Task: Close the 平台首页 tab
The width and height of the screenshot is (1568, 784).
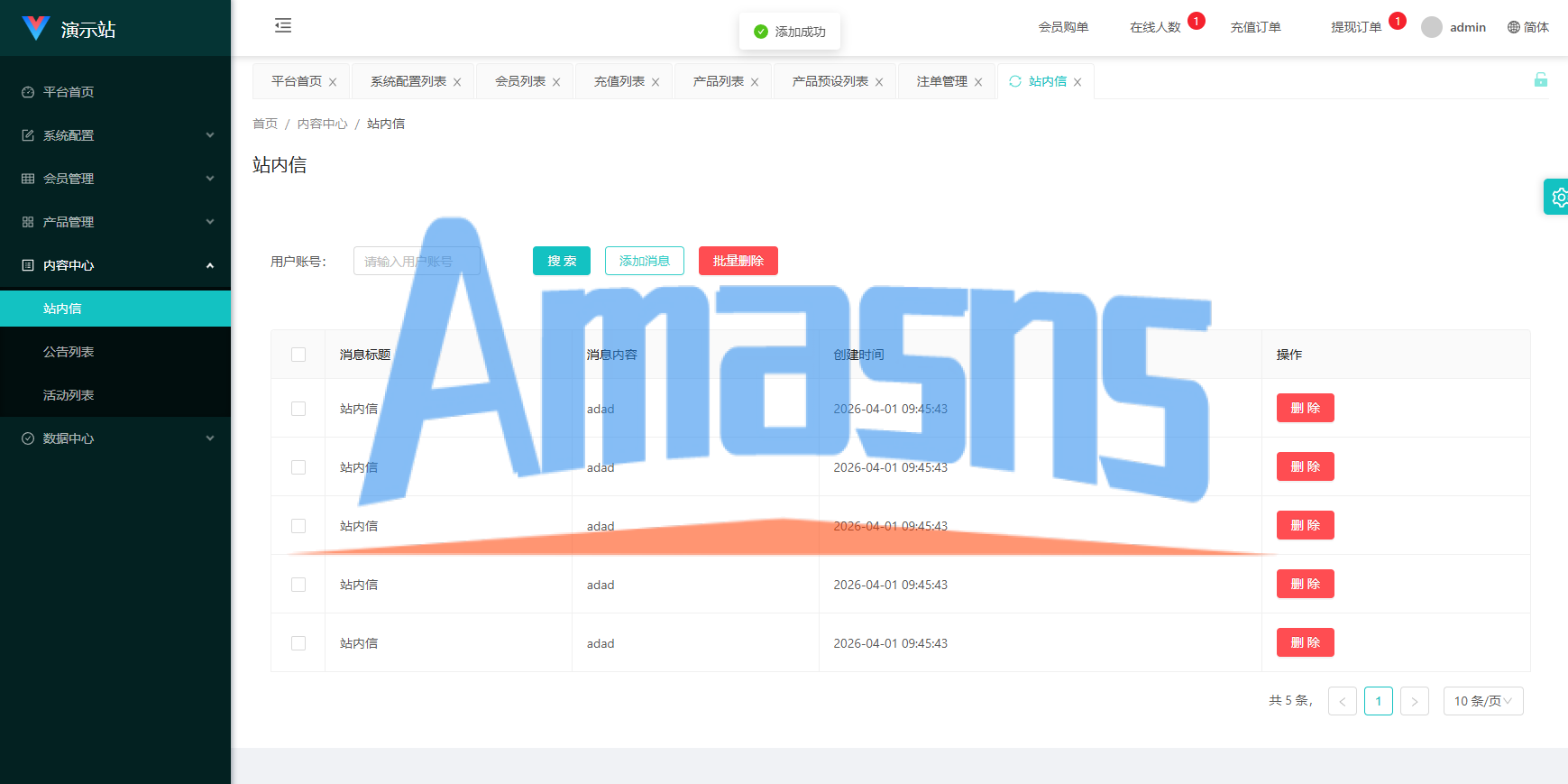Action: (x=333, y=82)
